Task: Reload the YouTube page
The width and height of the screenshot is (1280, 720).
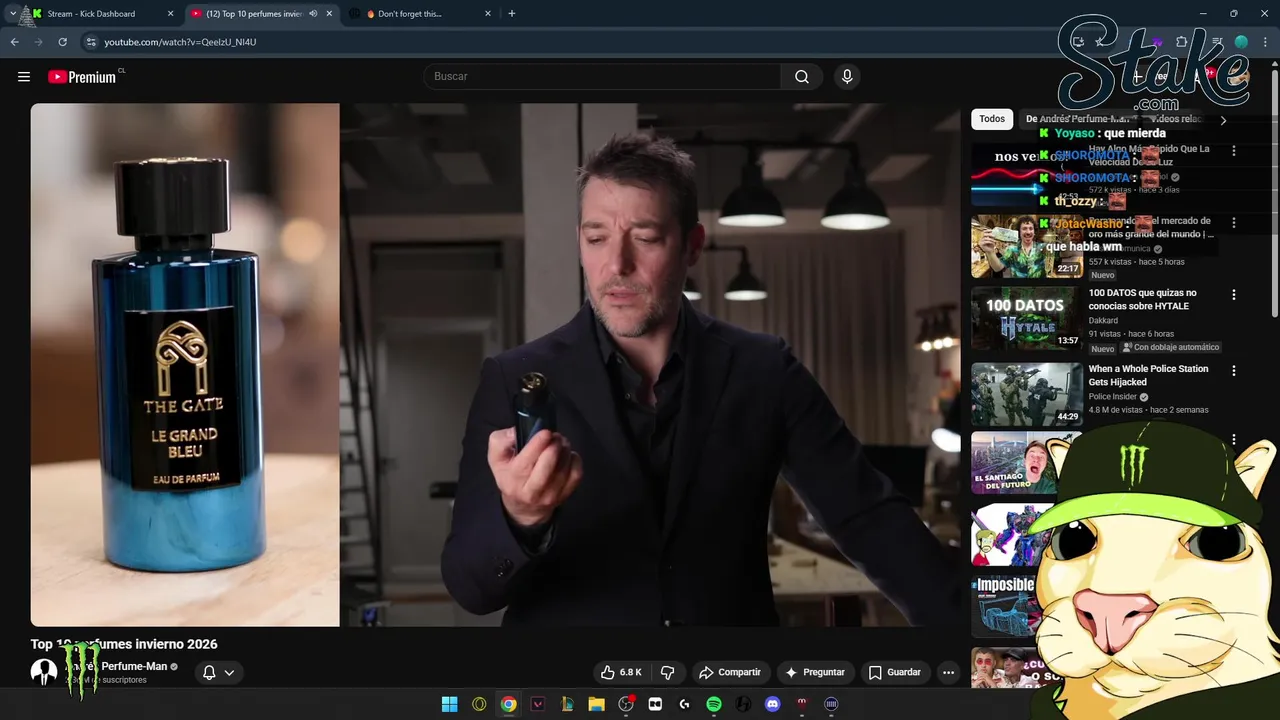Action: [62, 42]
